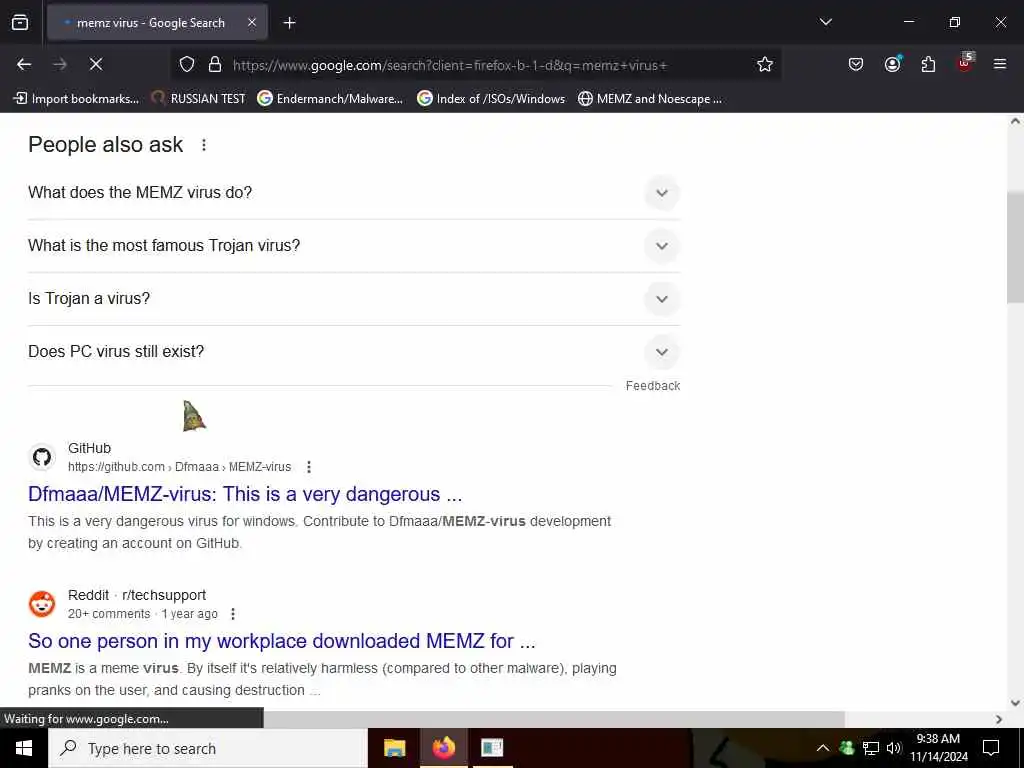Click the green tray icon with figures
Screen dimensions: 1024x768
[x=846, y=748]
